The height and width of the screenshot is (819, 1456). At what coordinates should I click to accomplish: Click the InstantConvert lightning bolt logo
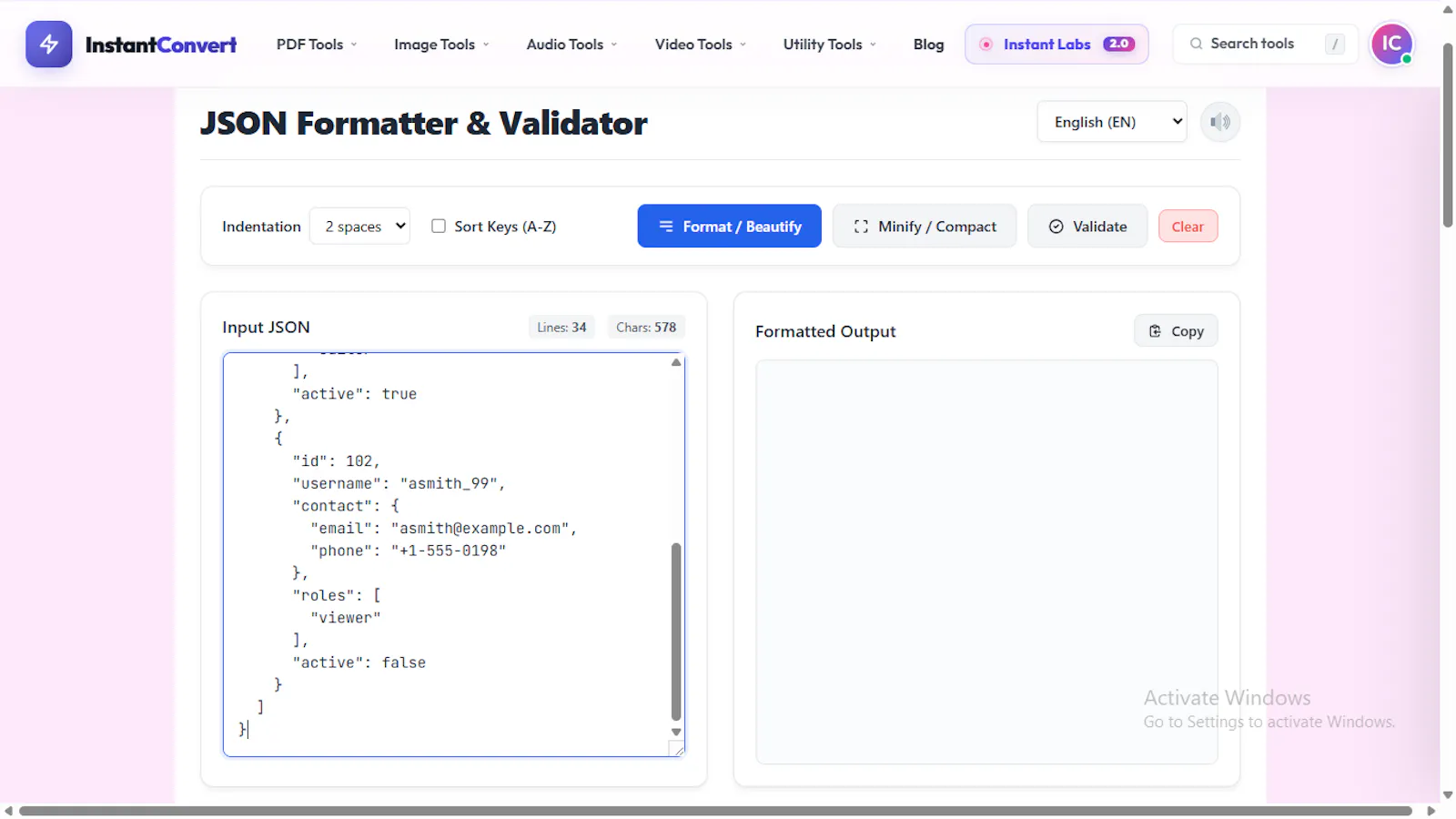pyautogui.click(x=49, y=44)
